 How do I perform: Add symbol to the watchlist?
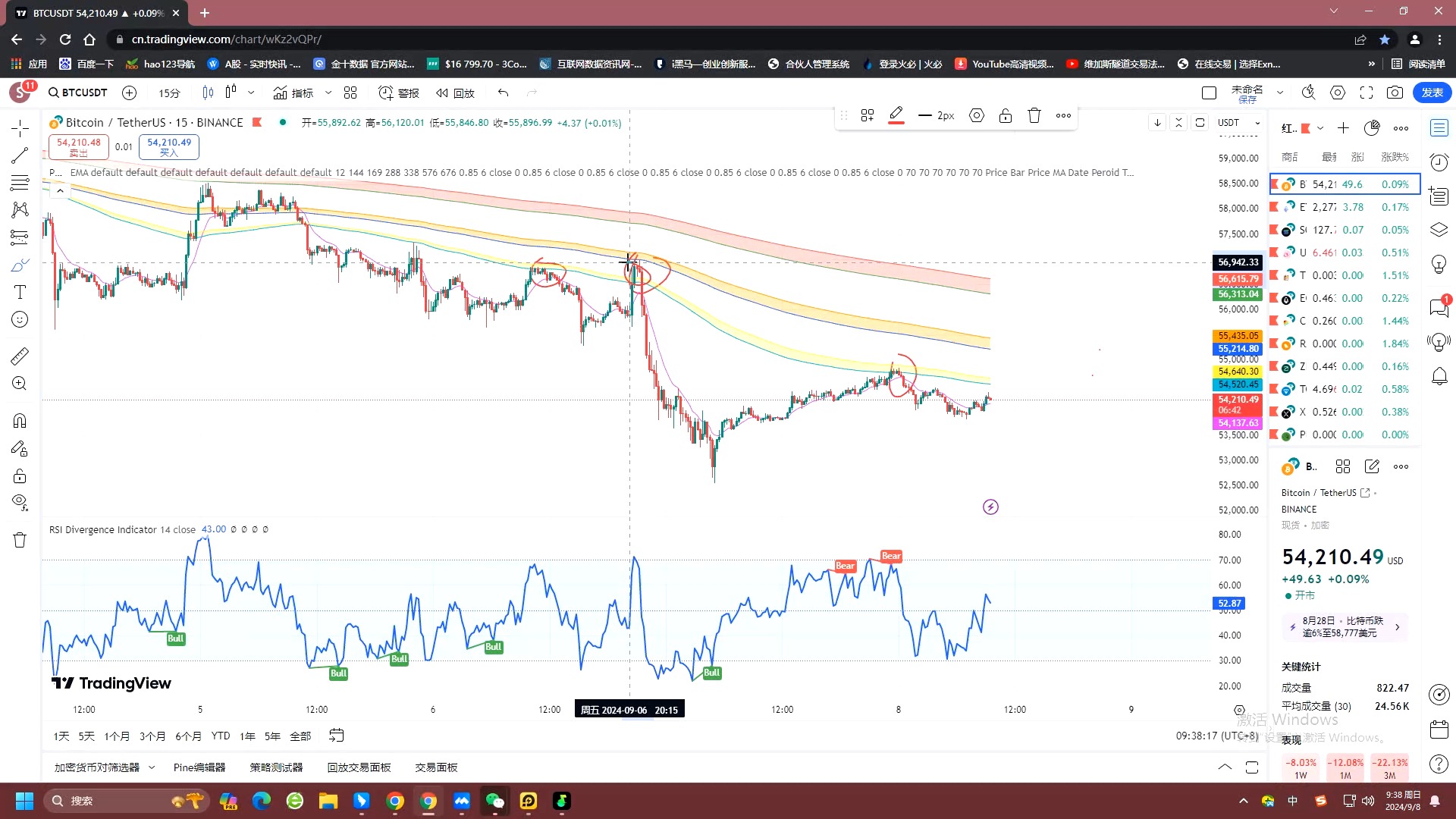tap(1343, 128)
